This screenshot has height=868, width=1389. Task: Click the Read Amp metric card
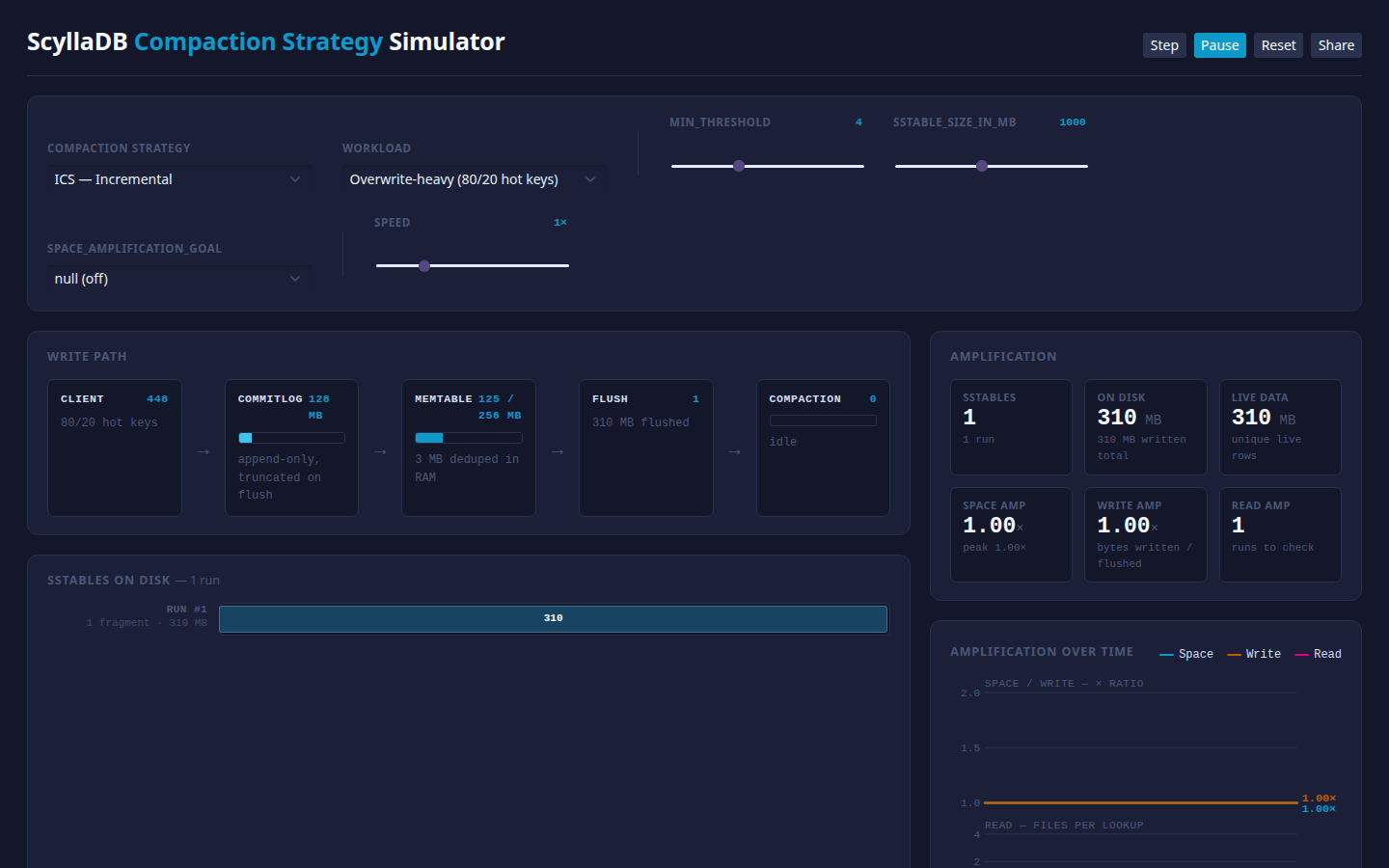1280,534
